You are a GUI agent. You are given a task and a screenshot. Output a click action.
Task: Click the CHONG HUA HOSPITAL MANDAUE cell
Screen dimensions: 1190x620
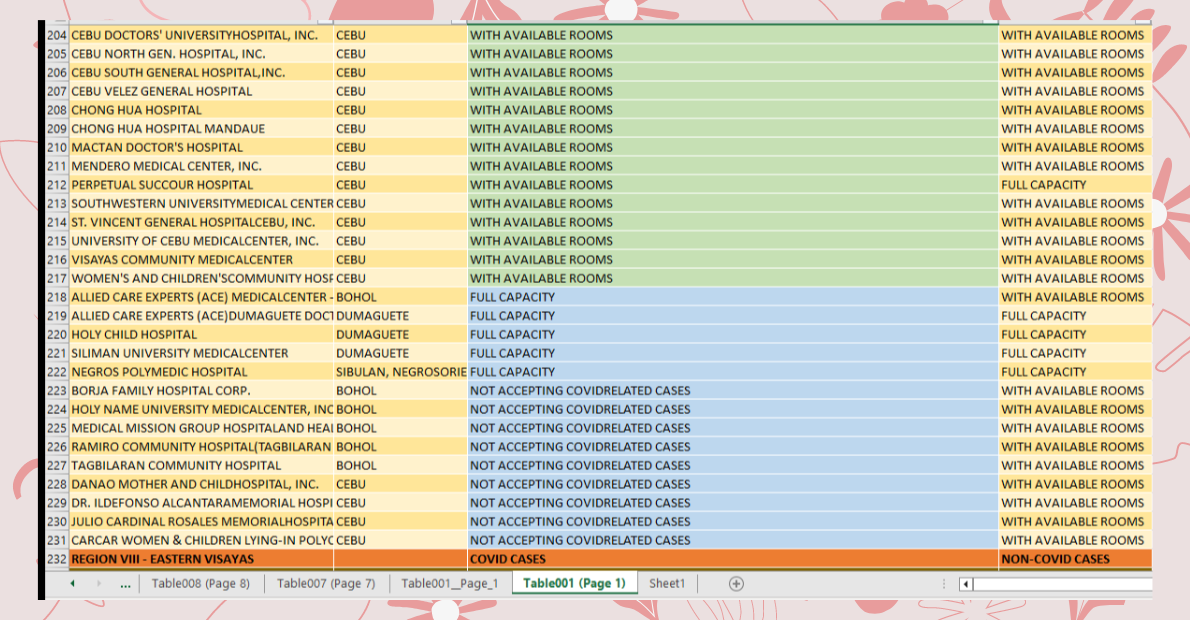tap(201, 128)
